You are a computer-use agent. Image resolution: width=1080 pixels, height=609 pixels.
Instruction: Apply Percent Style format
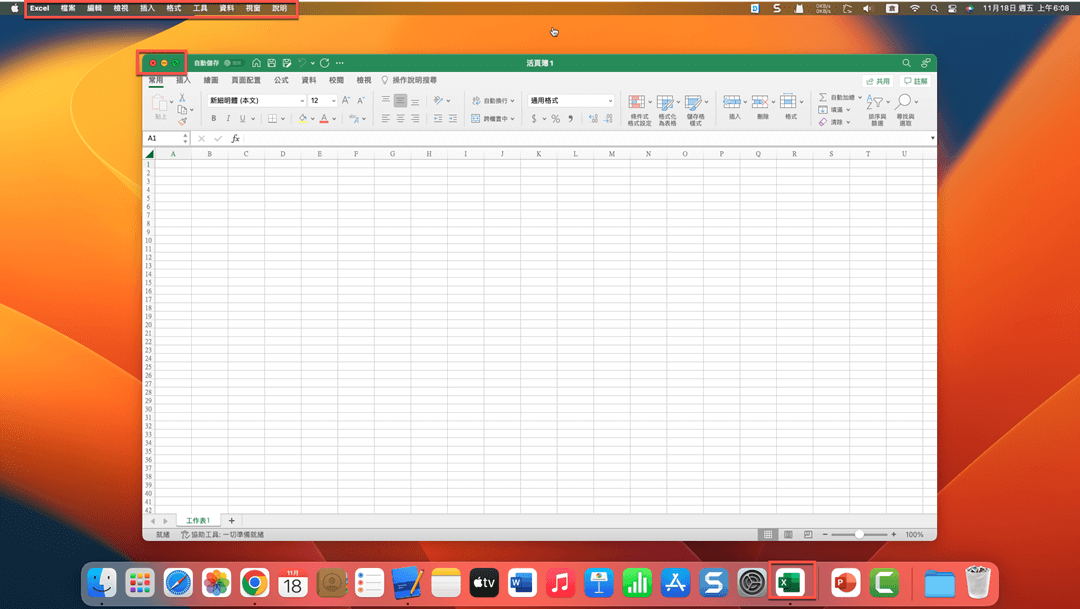pos(555,118)
